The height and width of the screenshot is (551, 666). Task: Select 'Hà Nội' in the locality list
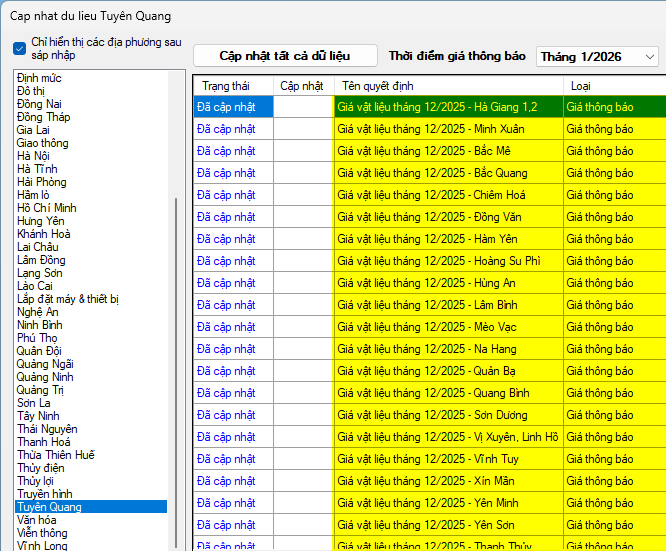pos(34,155)
